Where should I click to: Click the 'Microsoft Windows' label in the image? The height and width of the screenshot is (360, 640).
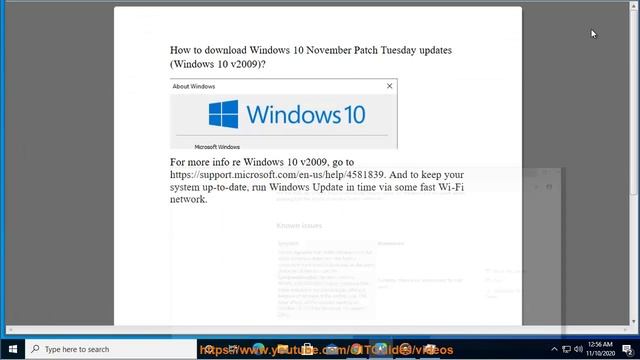click(x=217, y=147)
